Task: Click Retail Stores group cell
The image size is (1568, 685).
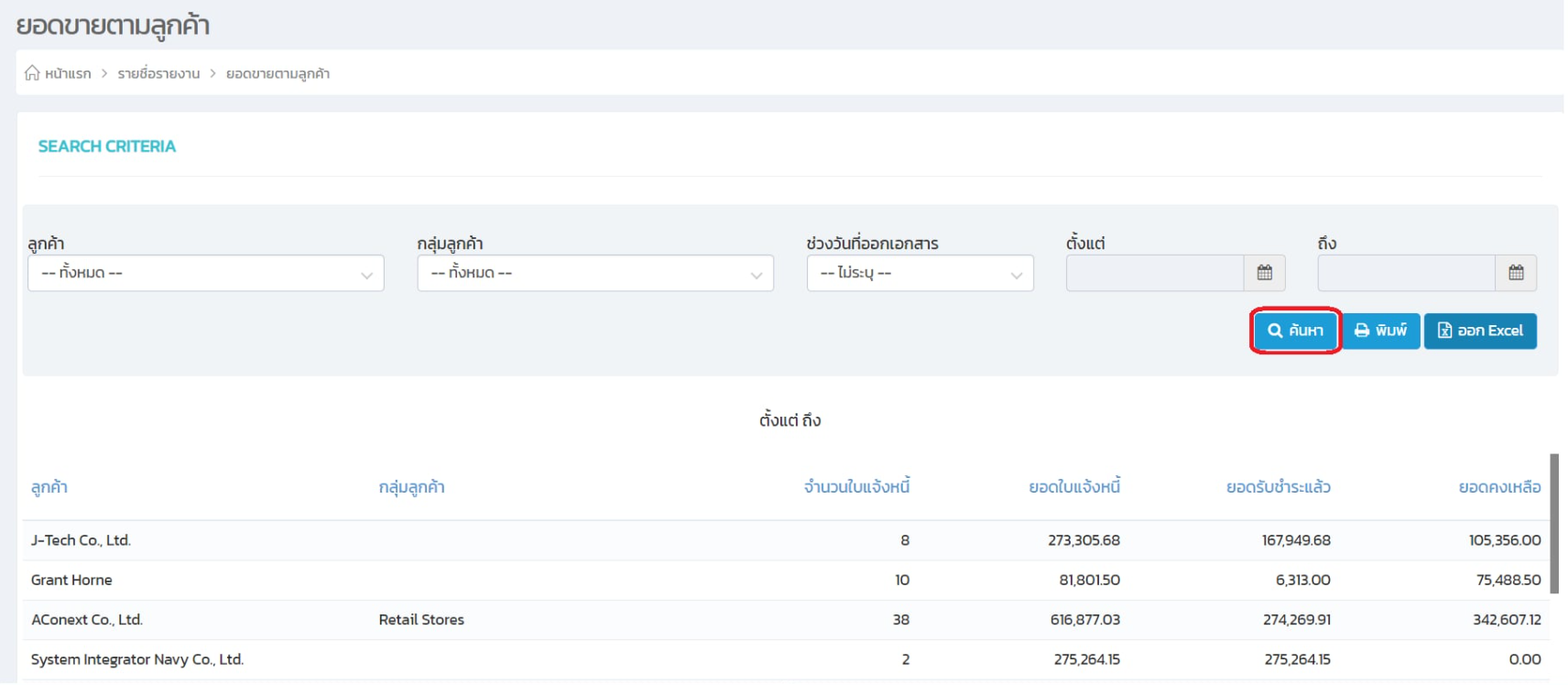Action: [x=421, y=620]
